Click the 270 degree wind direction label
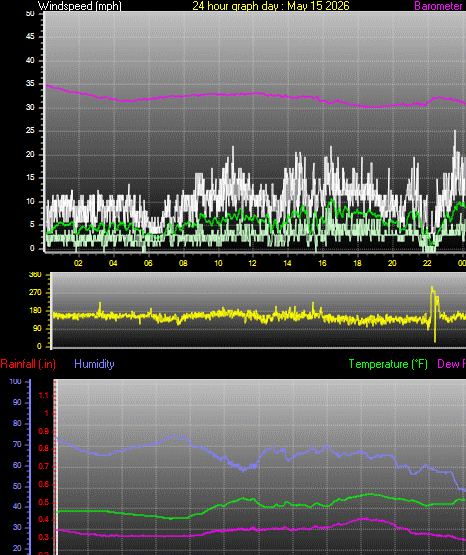Screen dimensions: 466x555 pyautogui.click(x=35, y=292)
